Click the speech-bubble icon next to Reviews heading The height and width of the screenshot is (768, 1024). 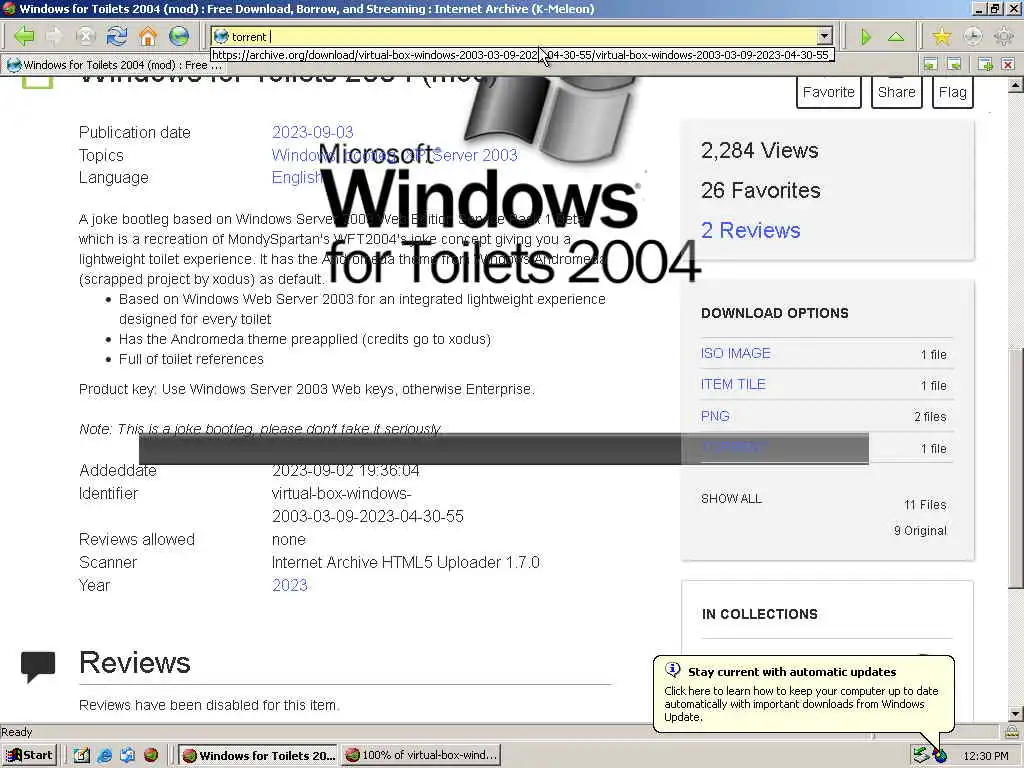pos(38,667)
